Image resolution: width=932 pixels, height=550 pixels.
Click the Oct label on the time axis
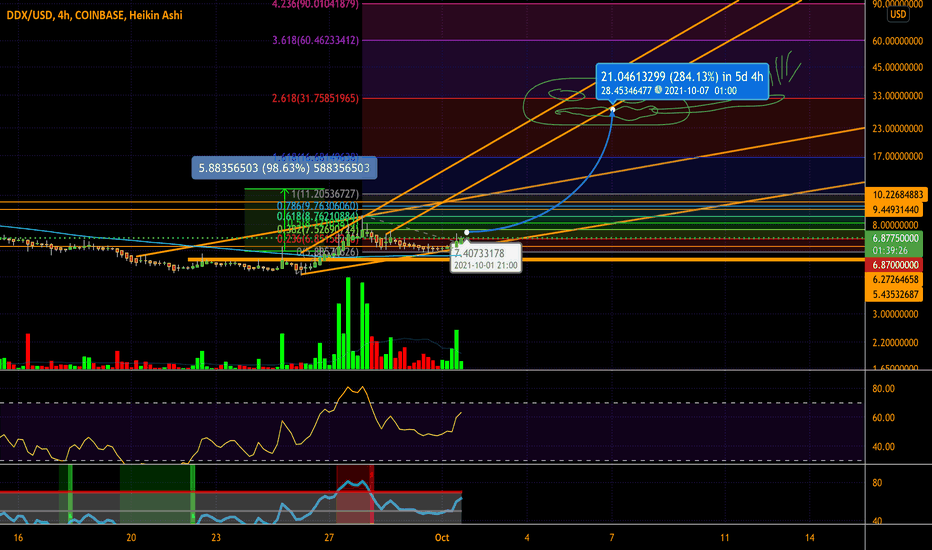[442, 538]
